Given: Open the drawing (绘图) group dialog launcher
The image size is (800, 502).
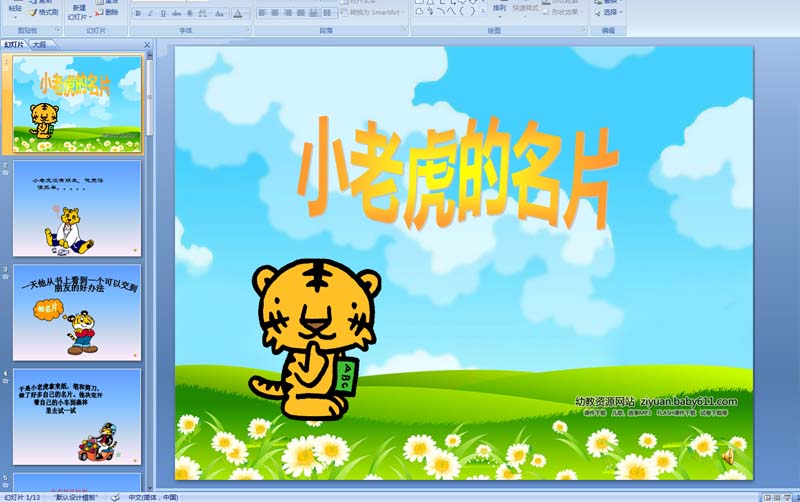Looking at the screenshot, I should click(583, 31).
